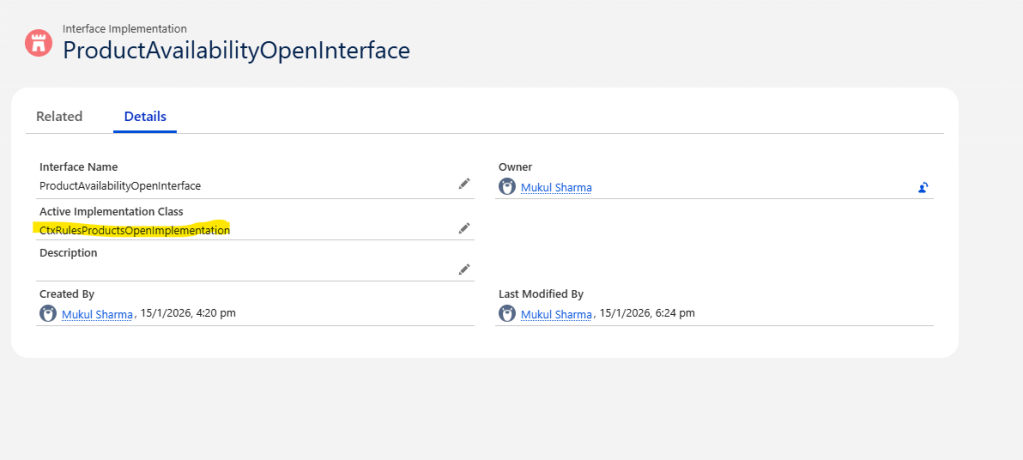Edit the Description field using pencil icon

(464, 269)
